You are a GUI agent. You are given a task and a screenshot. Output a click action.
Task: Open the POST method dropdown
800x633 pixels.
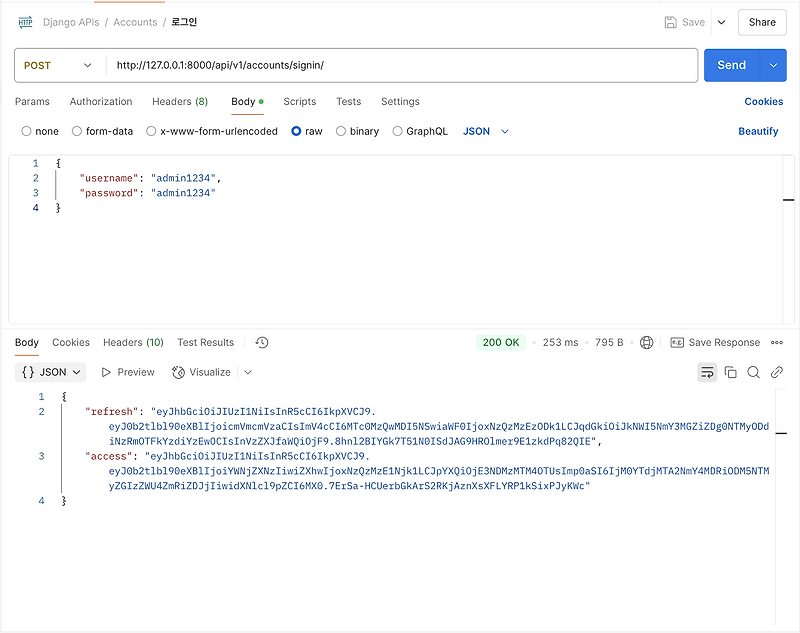pyautogui.click(x=58, y=65)
